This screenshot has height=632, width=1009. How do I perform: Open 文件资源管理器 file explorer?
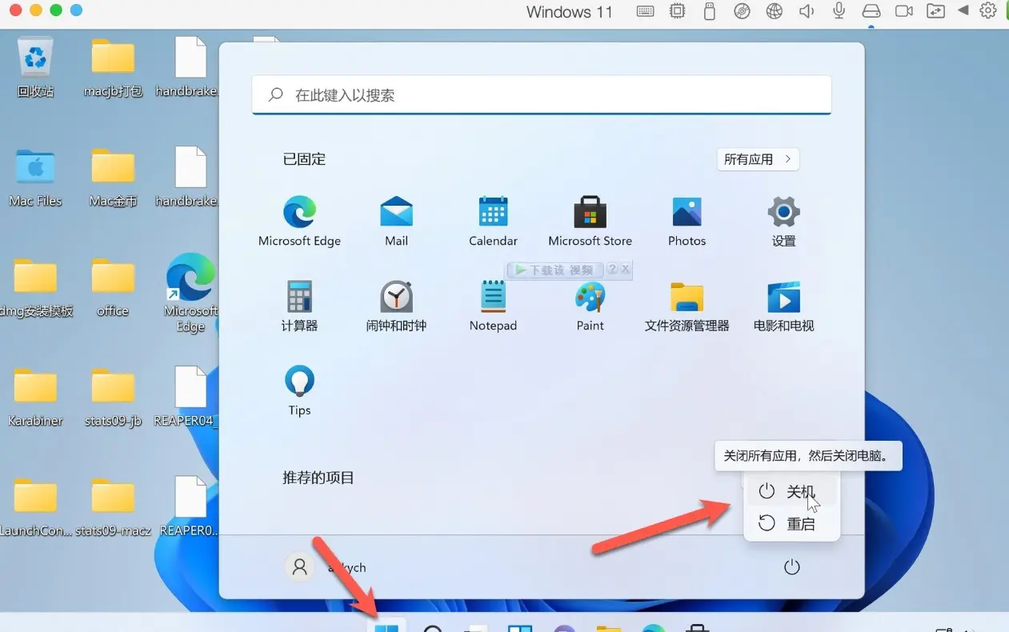(x=687, y=306)
